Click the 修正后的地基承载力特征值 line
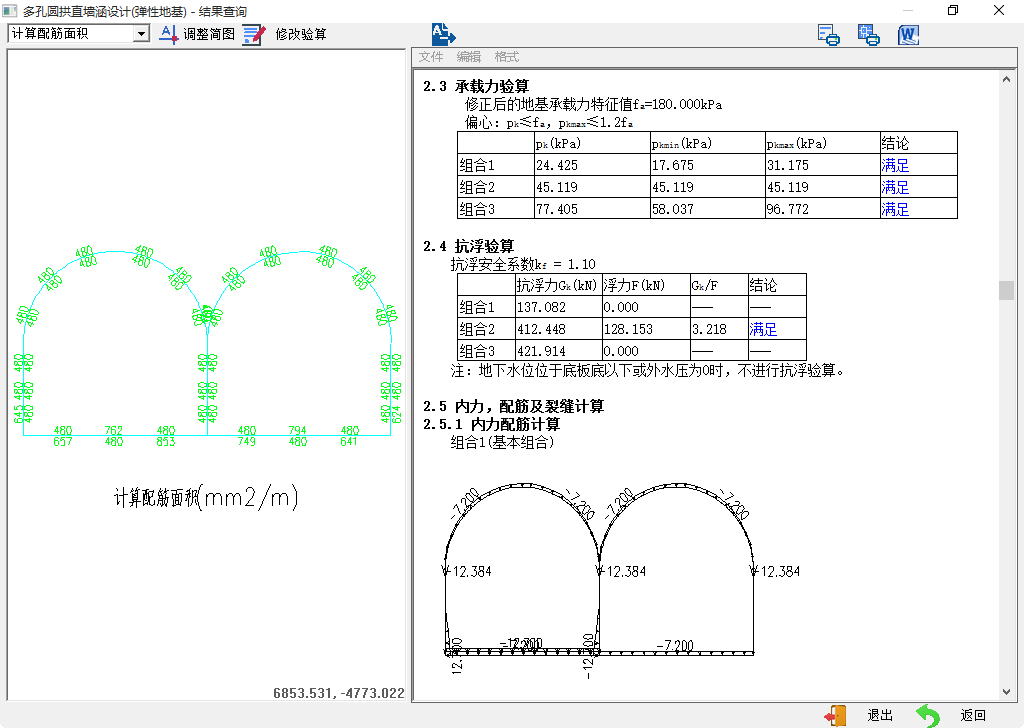 pyautogui.click(x=593, y=104)
